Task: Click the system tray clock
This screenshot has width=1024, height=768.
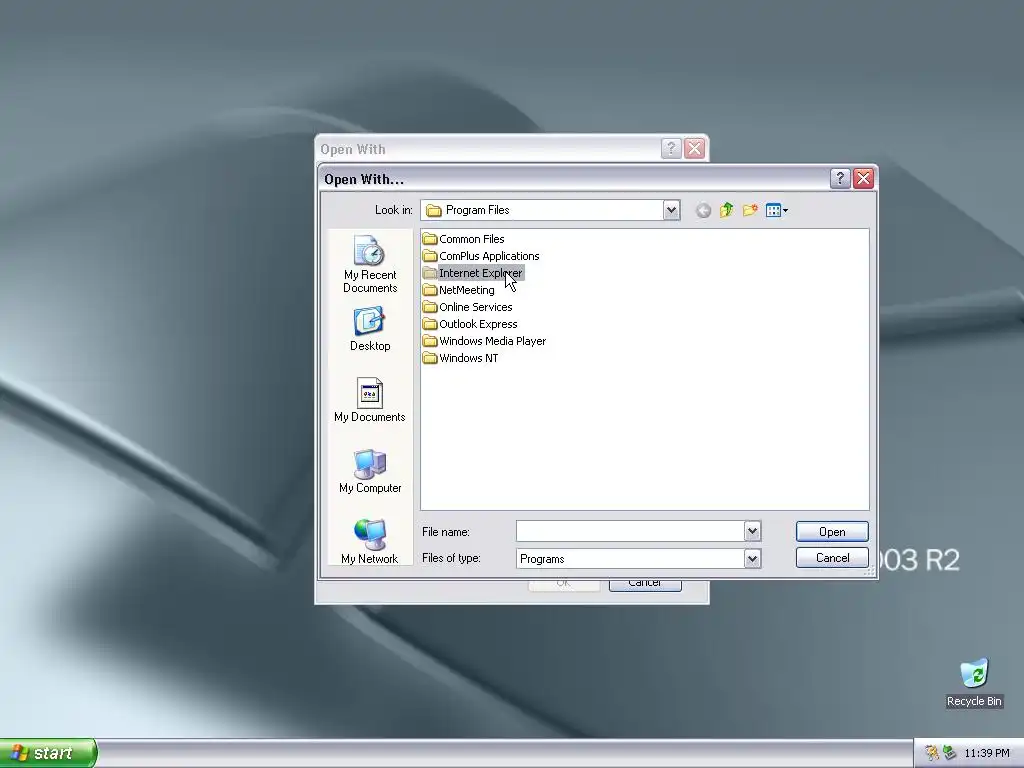Action: pos(987,754)
